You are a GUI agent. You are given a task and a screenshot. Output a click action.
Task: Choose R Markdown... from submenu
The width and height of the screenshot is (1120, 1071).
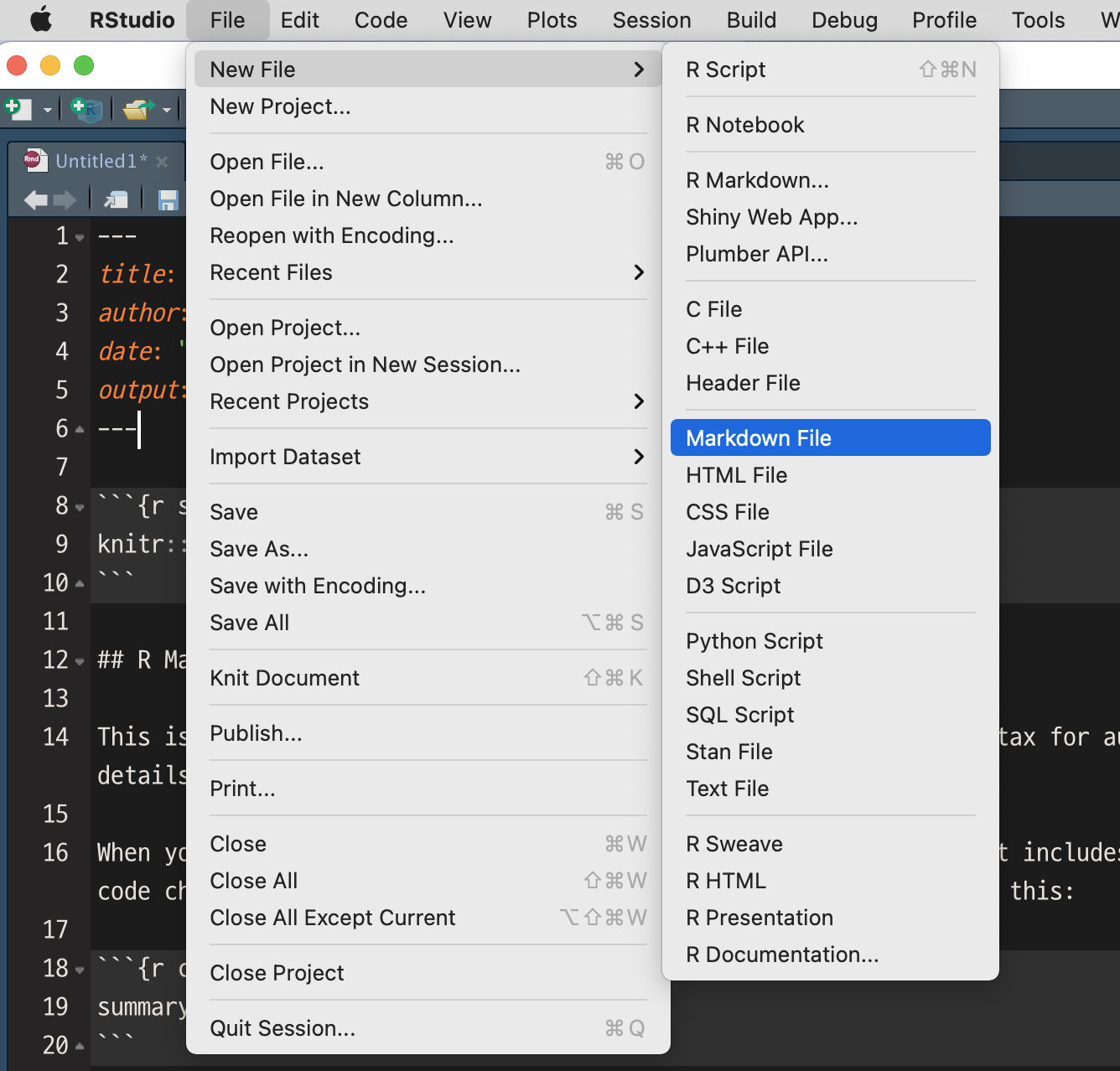[831, 180]
